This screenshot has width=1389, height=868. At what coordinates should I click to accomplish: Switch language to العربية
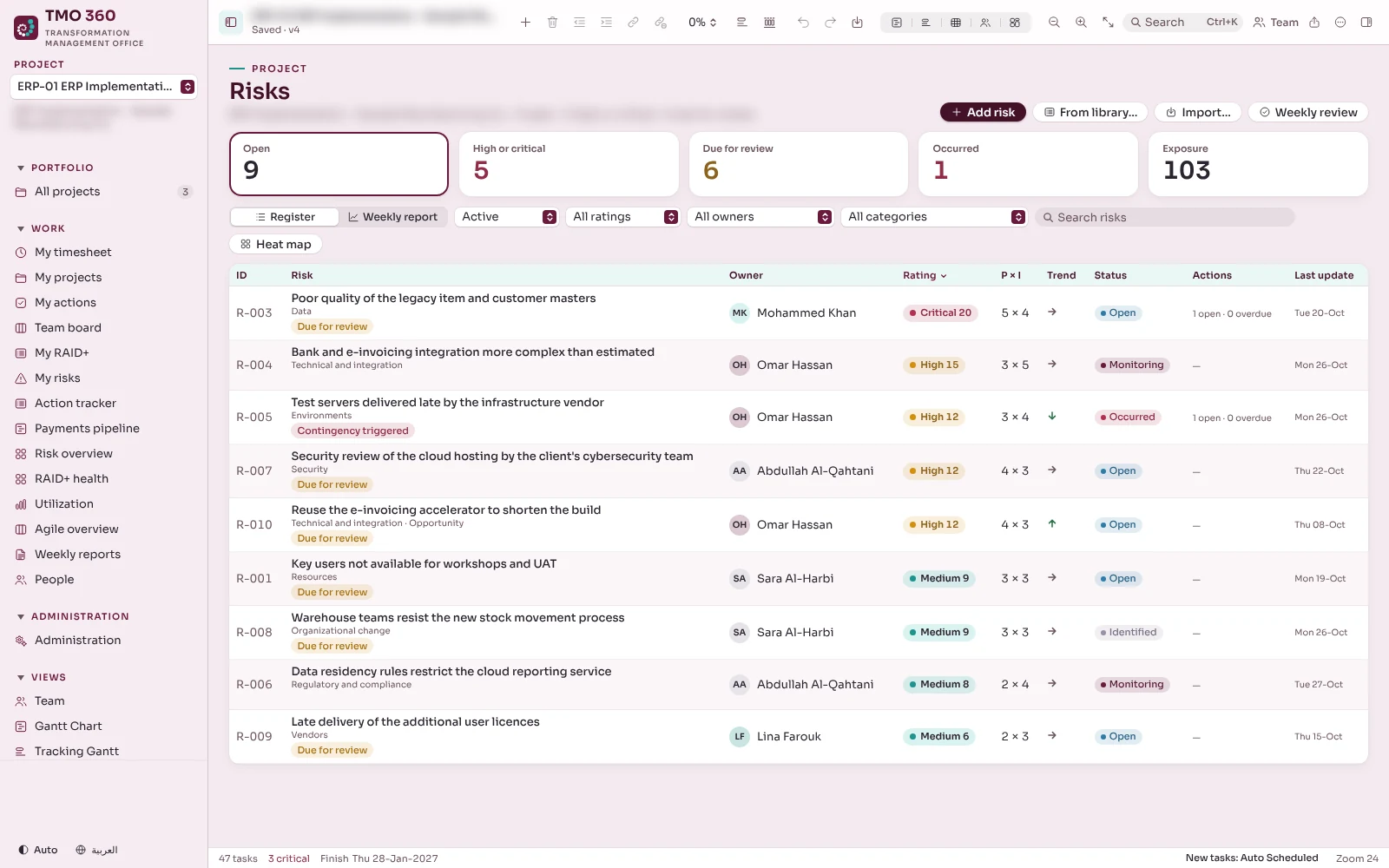coord(96,850)
